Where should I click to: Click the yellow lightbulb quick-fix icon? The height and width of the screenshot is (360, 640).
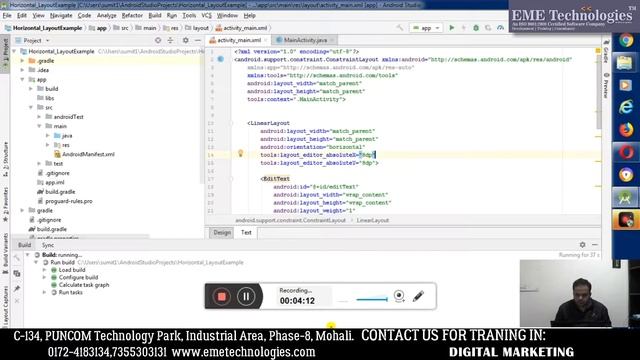point(240,153)
